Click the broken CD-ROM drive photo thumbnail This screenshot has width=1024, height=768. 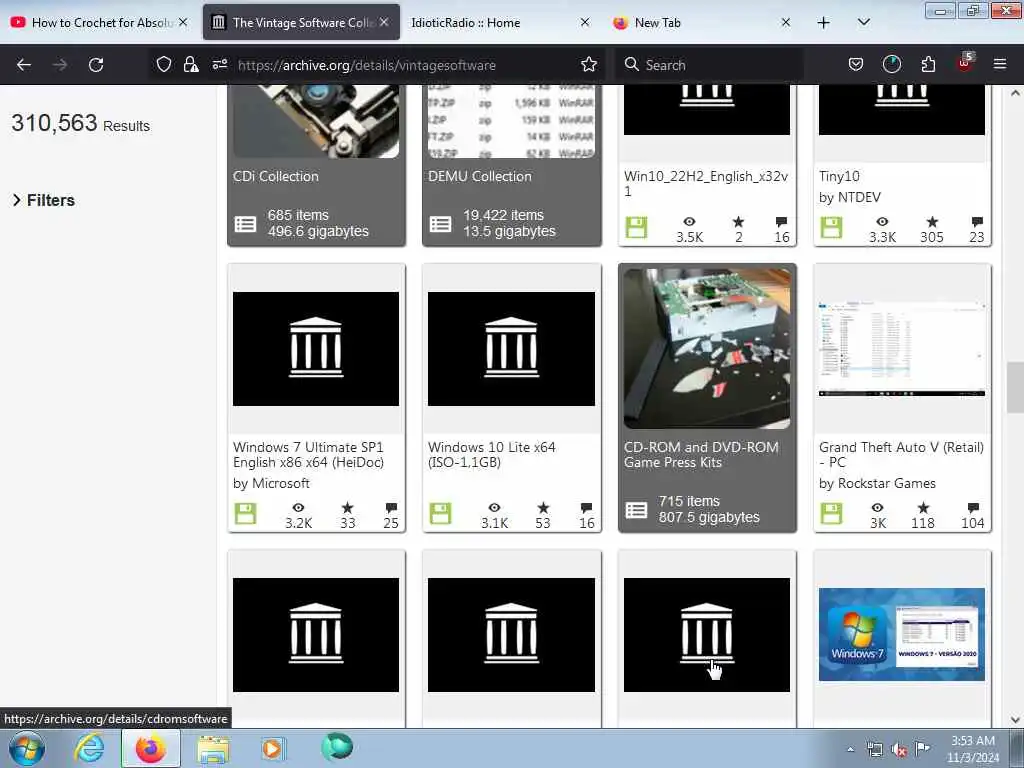coord(707,349)
